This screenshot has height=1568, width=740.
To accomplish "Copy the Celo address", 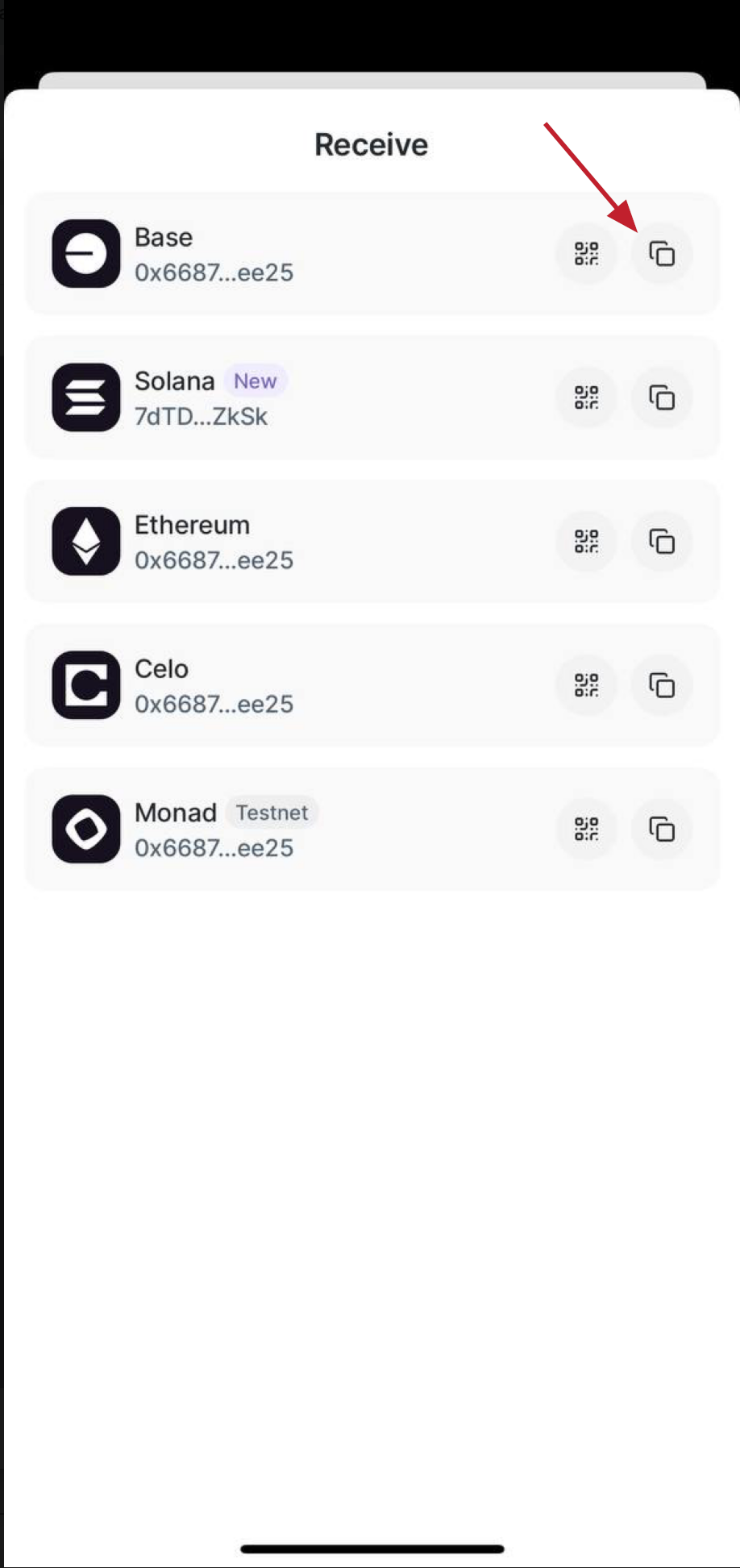I will pos(662,685).
